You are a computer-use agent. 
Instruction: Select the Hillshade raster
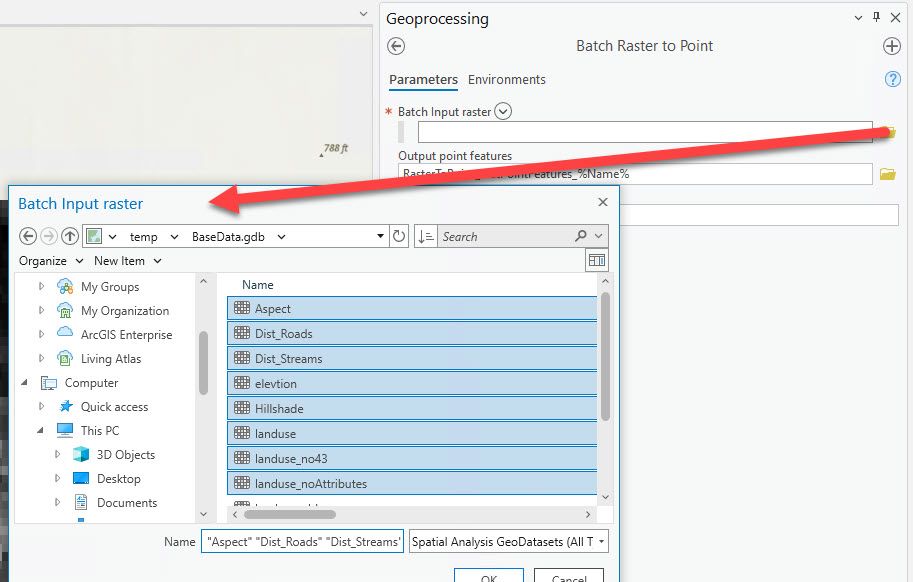click(x=412, y=409)
